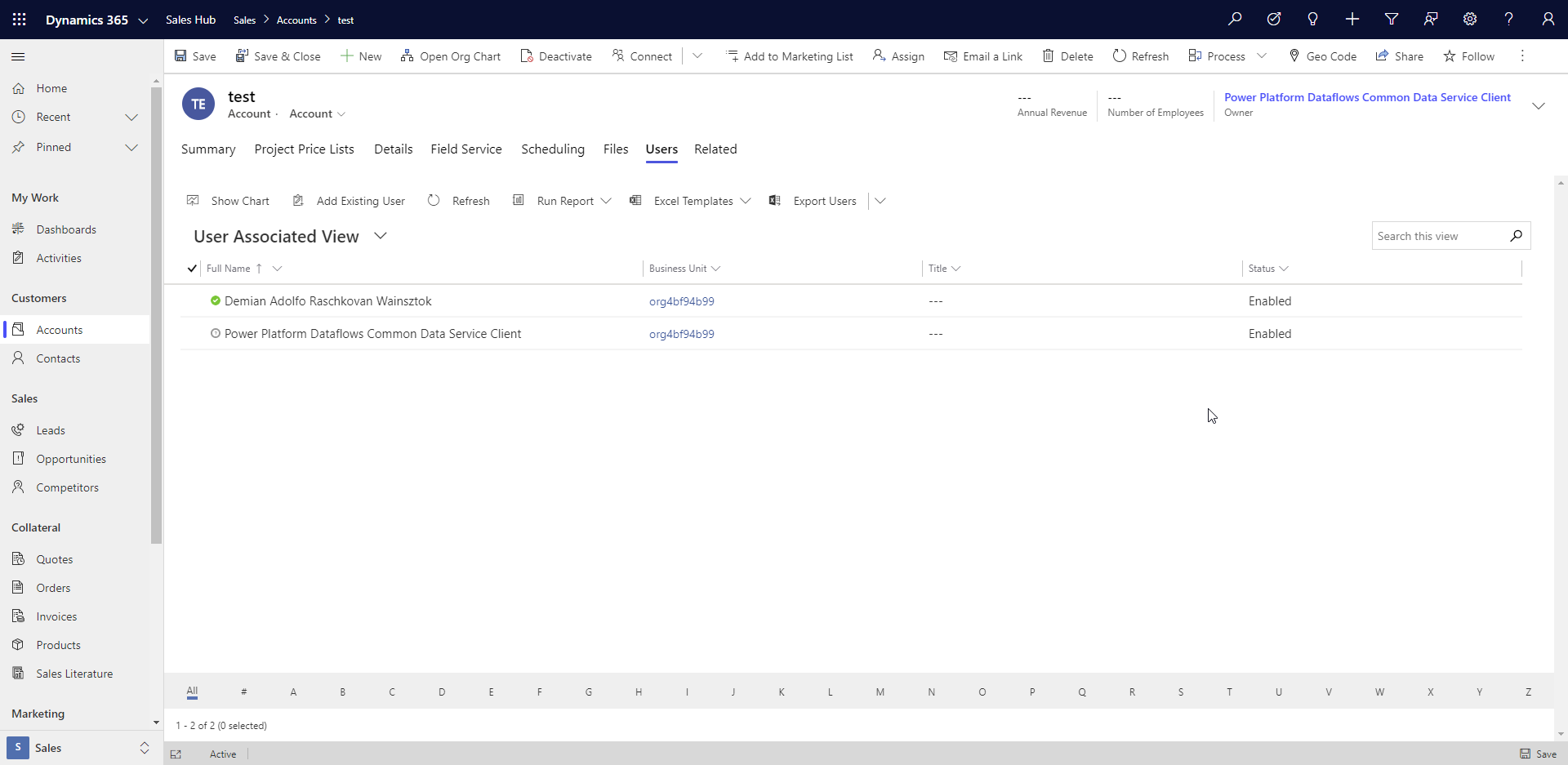Create a record with the plus icon
The width and height of the screenshot is (1568, 765).
tap(1352, 19)
